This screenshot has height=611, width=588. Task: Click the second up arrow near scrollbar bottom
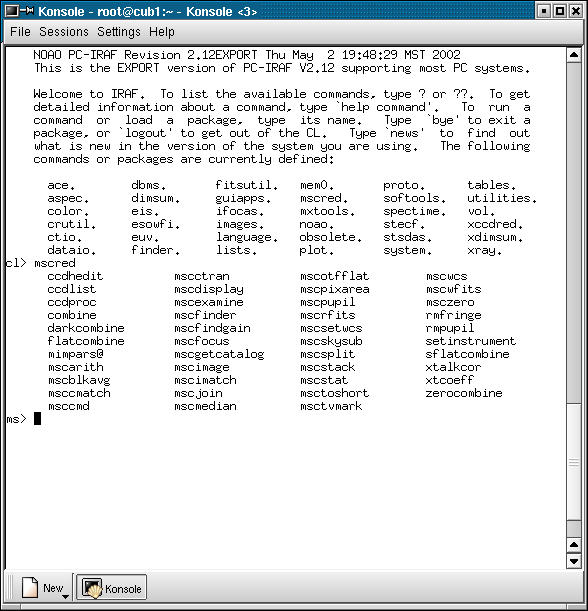tap(574, 544)
